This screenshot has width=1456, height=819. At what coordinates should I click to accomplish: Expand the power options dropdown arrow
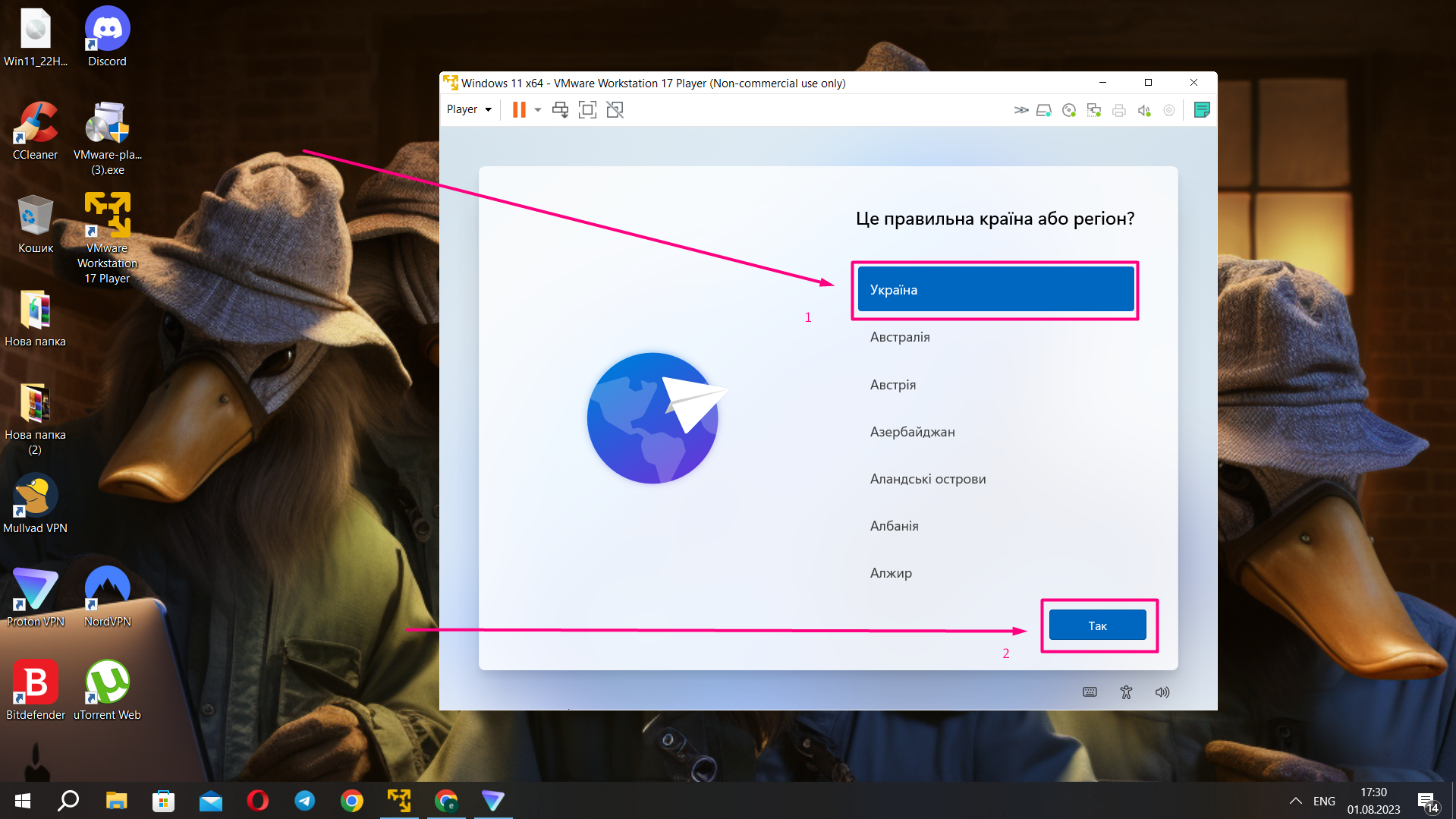click(x=538, y=110)
